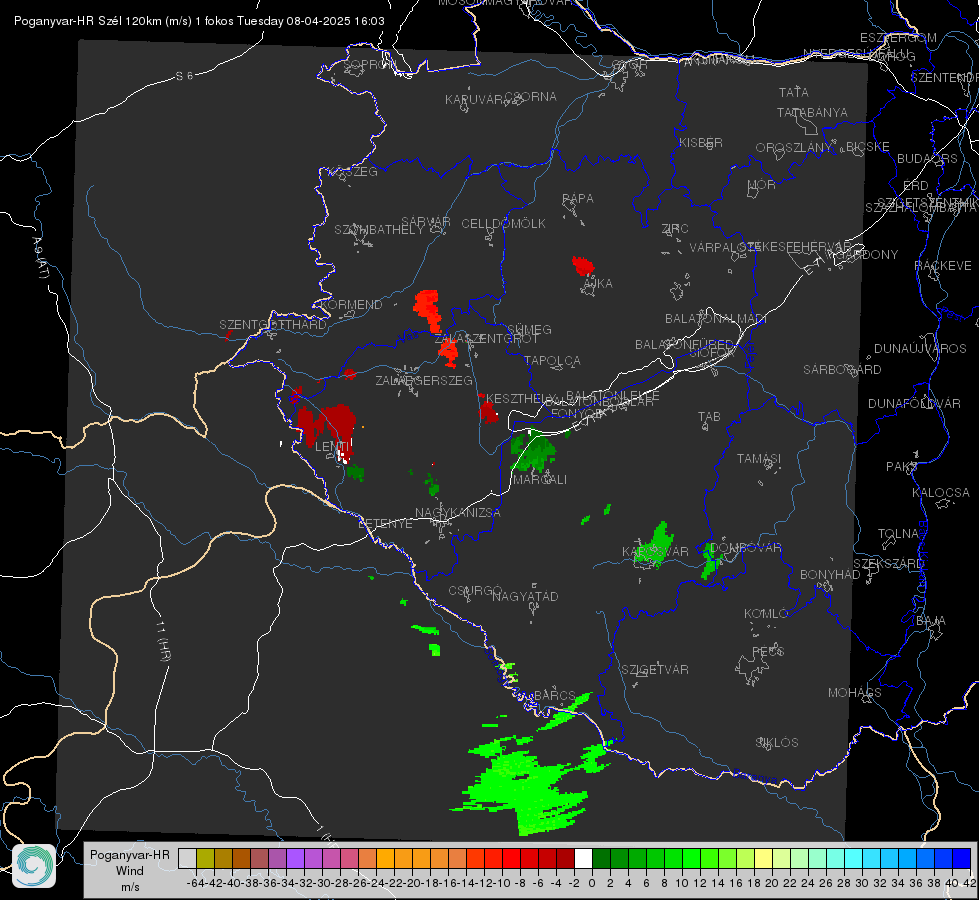
Task: Select the TAPOLCA label
Action: click(x=553, y=361)
